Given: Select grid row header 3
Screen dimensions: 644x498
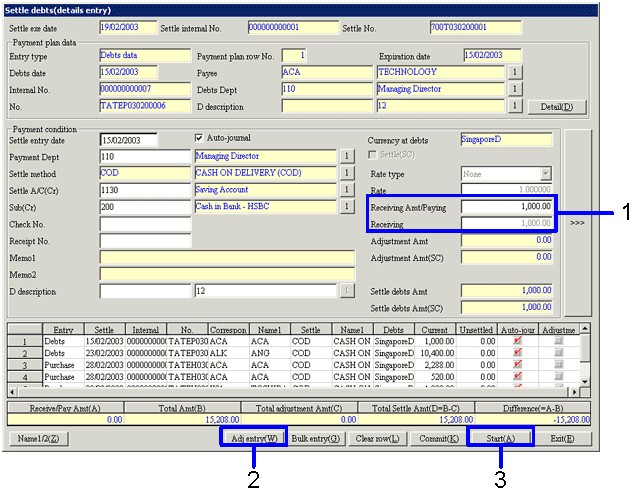Looking at the screenshot, I should (x=25, y=365).
